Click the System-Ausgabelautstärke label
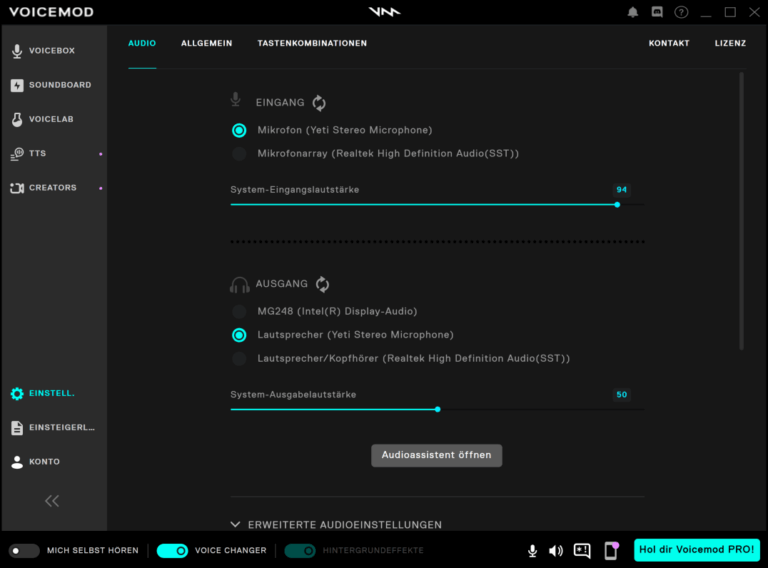 tap(293, 395)
